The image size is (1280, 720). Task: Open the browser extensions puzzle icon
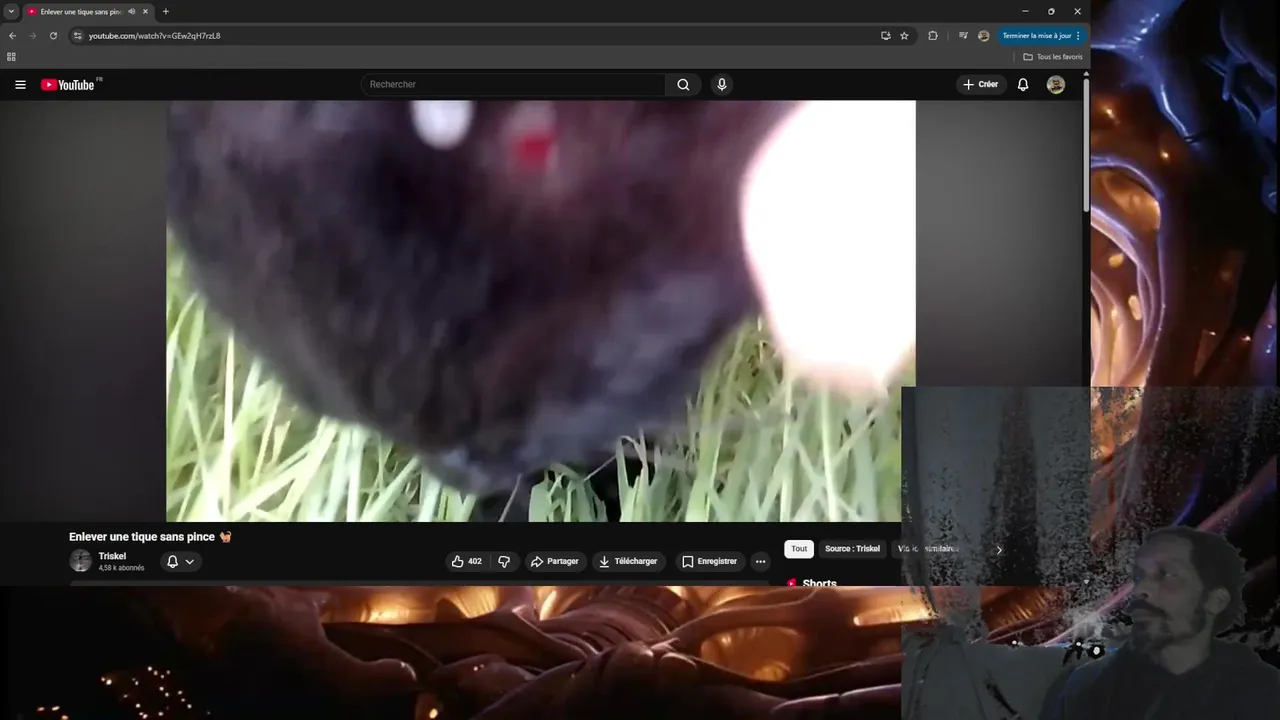tap(933, 36)
